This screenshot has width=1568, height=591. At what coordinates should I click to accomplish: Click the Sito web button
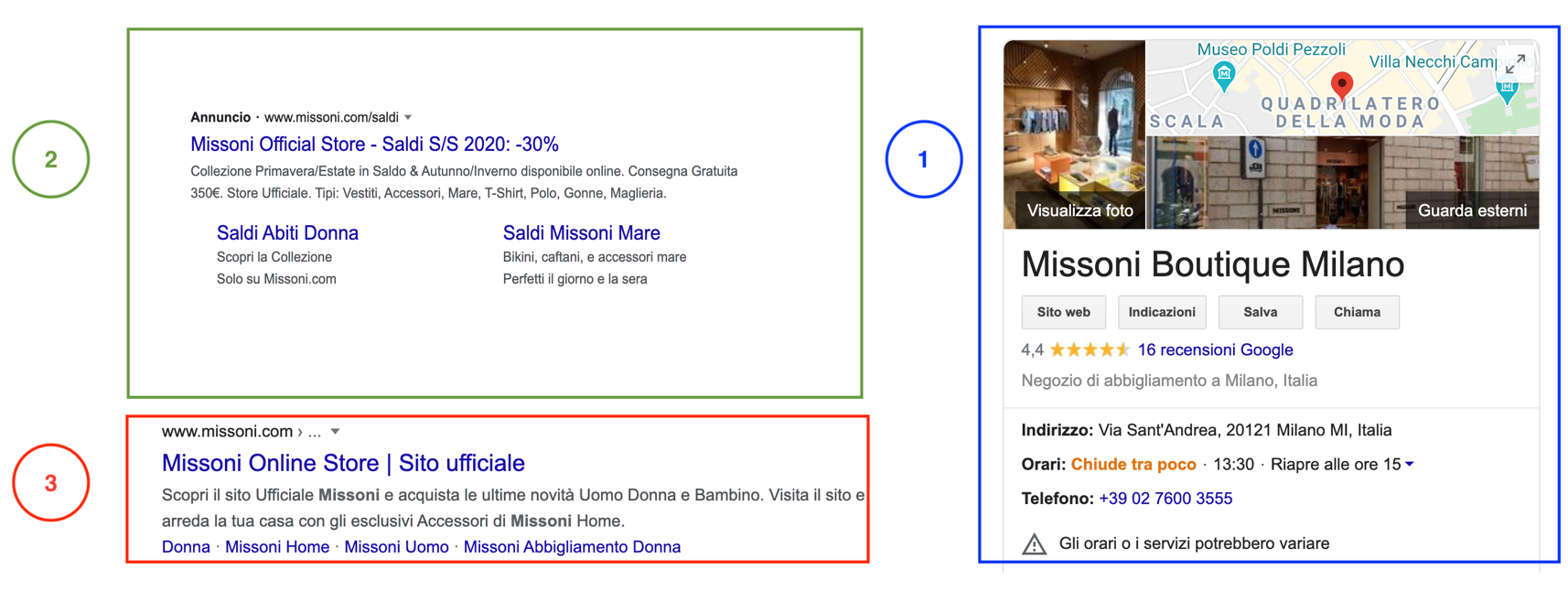(1063, 312)
